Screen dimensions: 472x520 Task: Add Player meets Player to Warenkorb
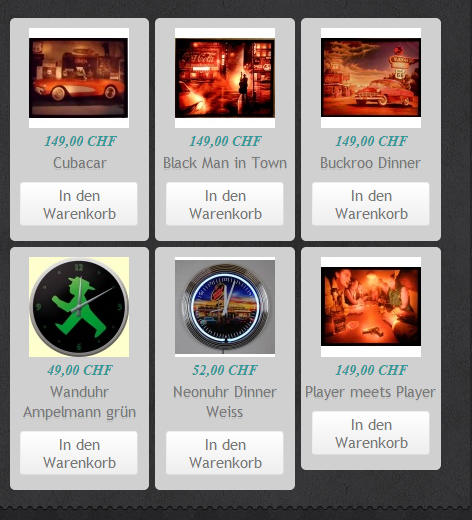click(371, 433)
